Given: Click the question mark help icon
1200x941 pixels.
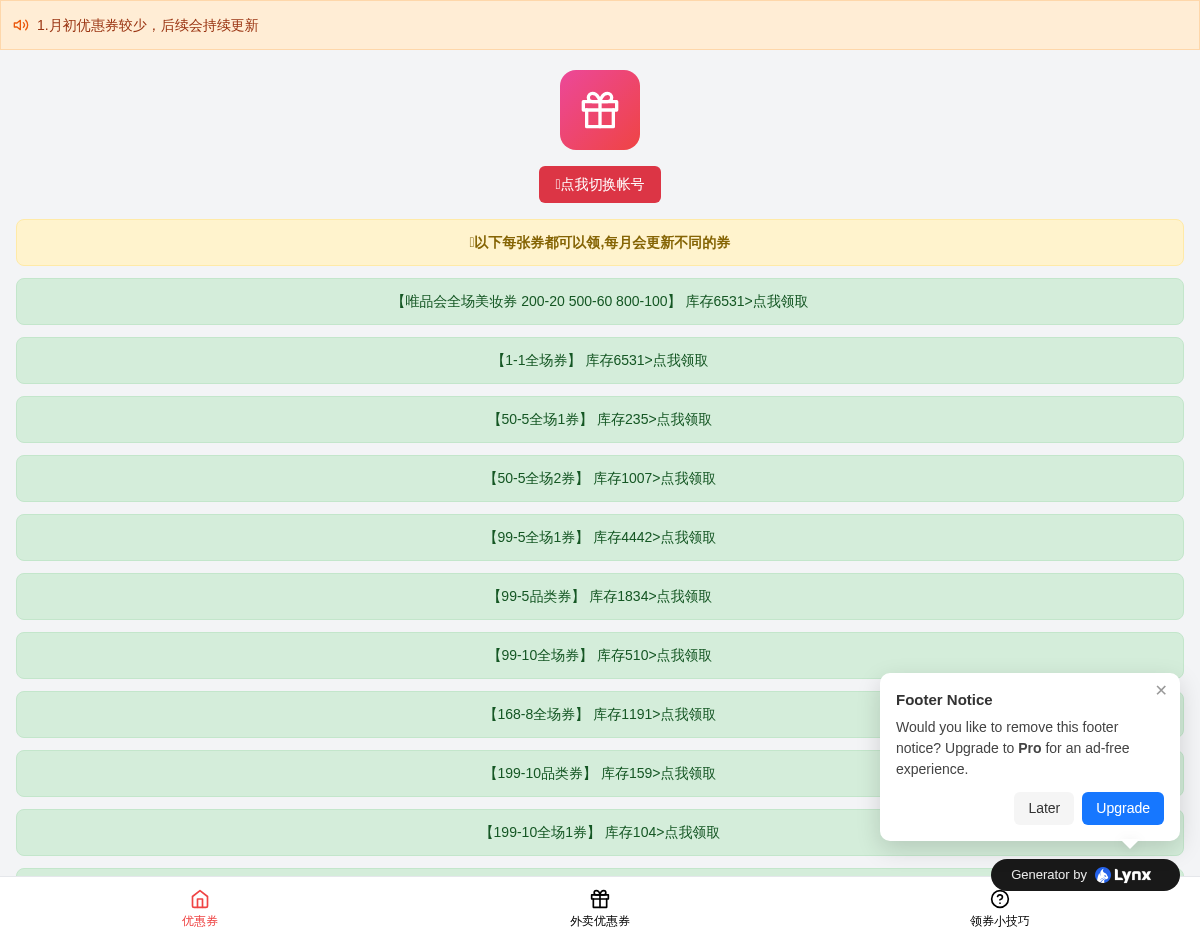Looking at the screenshot, I should click(x=1000, y=899).
